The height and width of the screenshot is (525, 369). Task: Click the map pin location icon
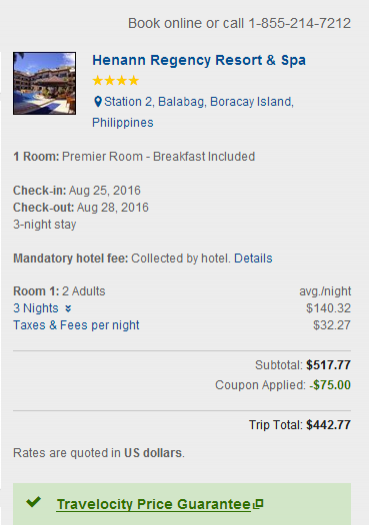(97, 102)
